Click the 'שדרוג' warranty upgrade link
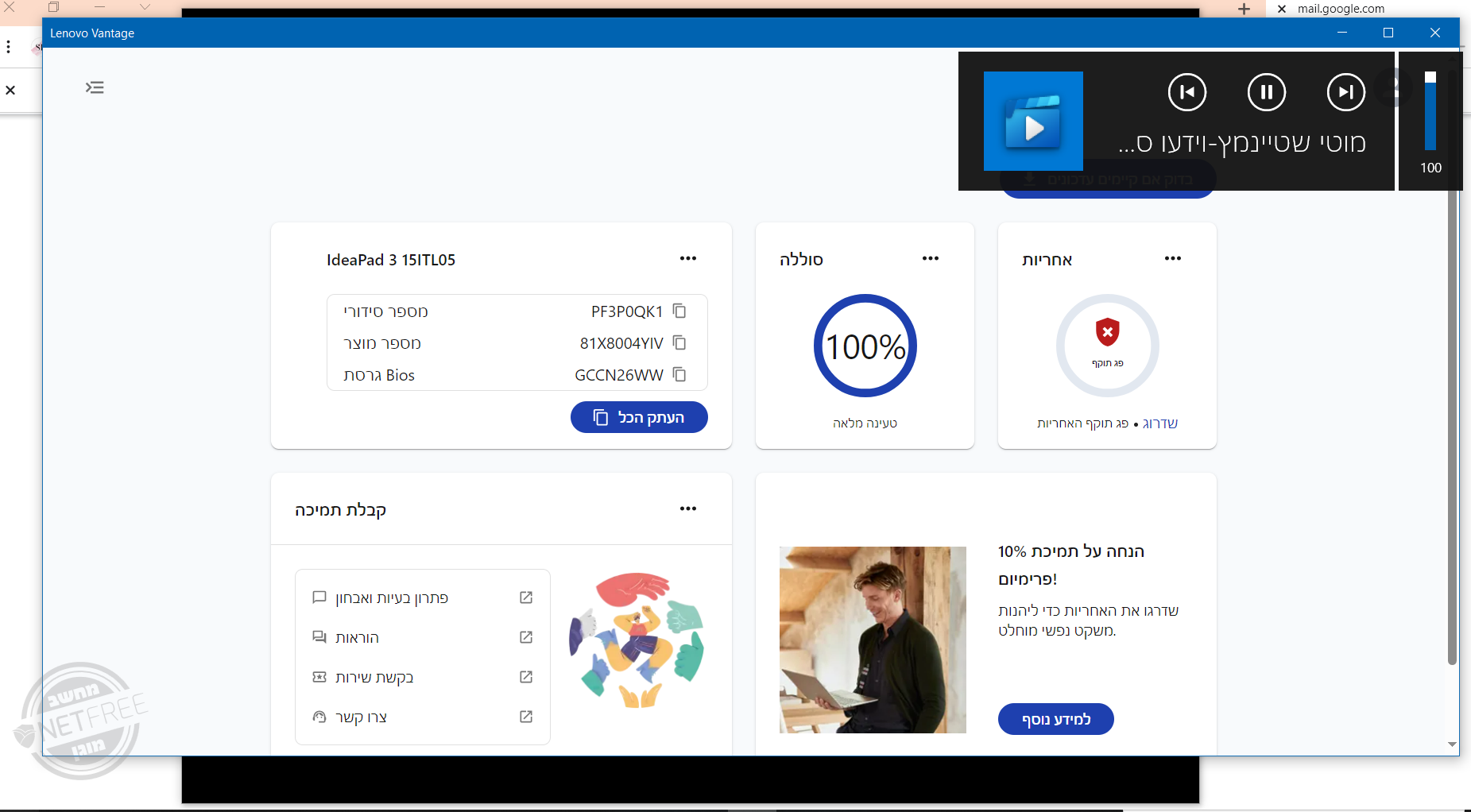1471x812 pixels. pyautogui.click(x=1160, y=423)
